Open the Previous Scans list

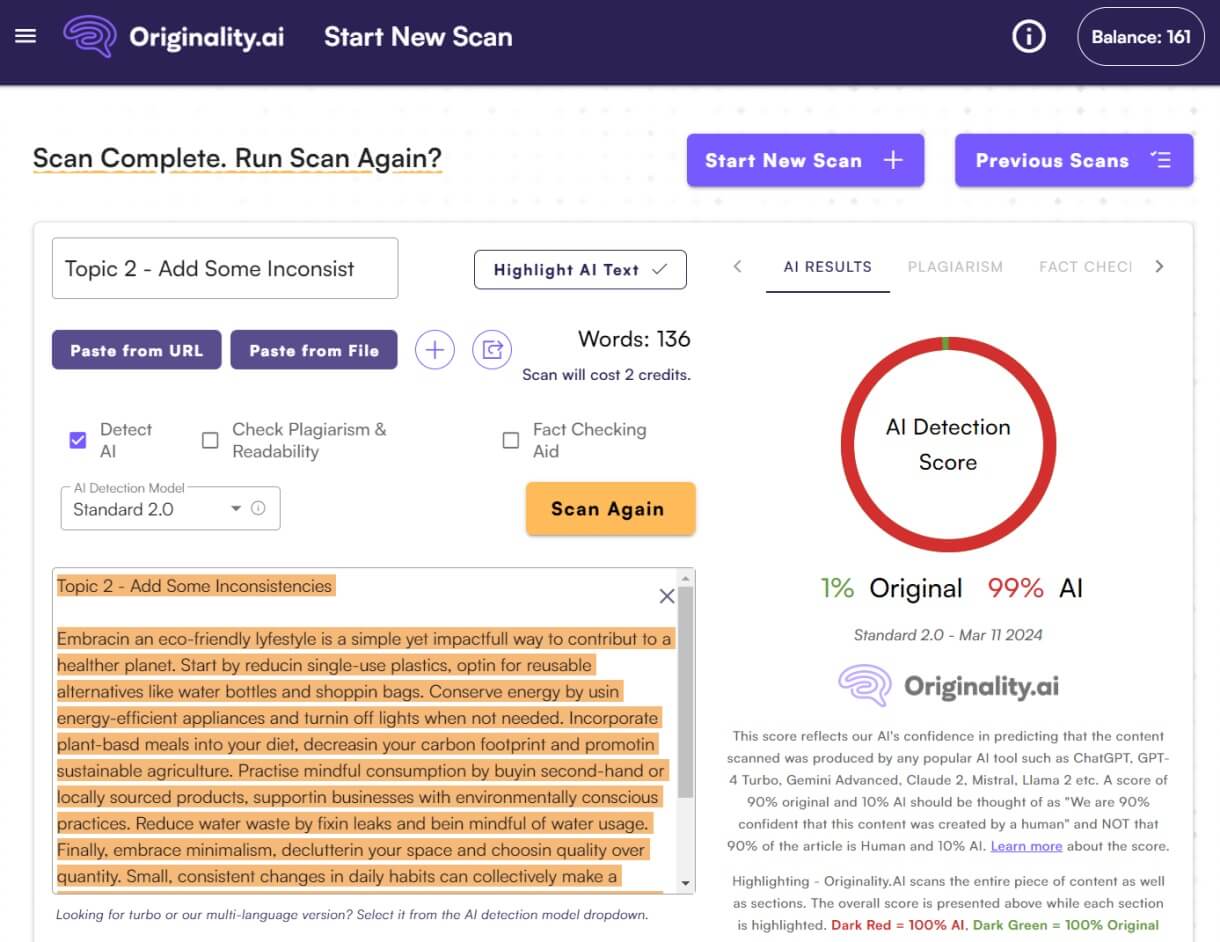coord(1073,160)
